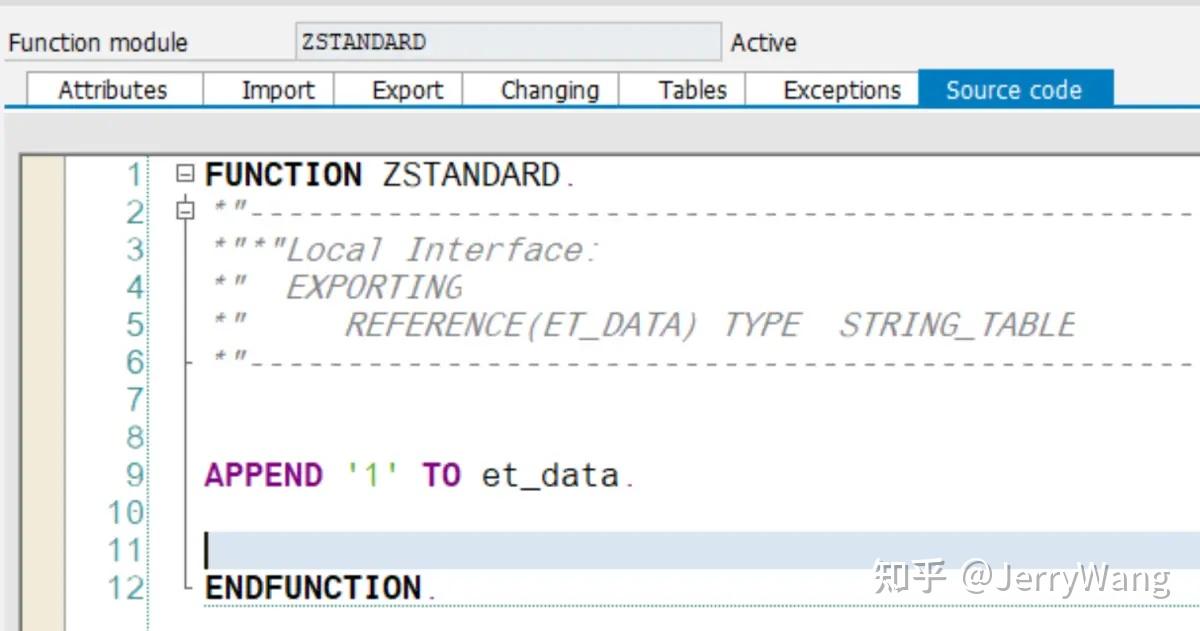This screenshot has height=631, width=1200.
Task: Click the TYPE keyword in comment line 5
Action: point(762,325)
